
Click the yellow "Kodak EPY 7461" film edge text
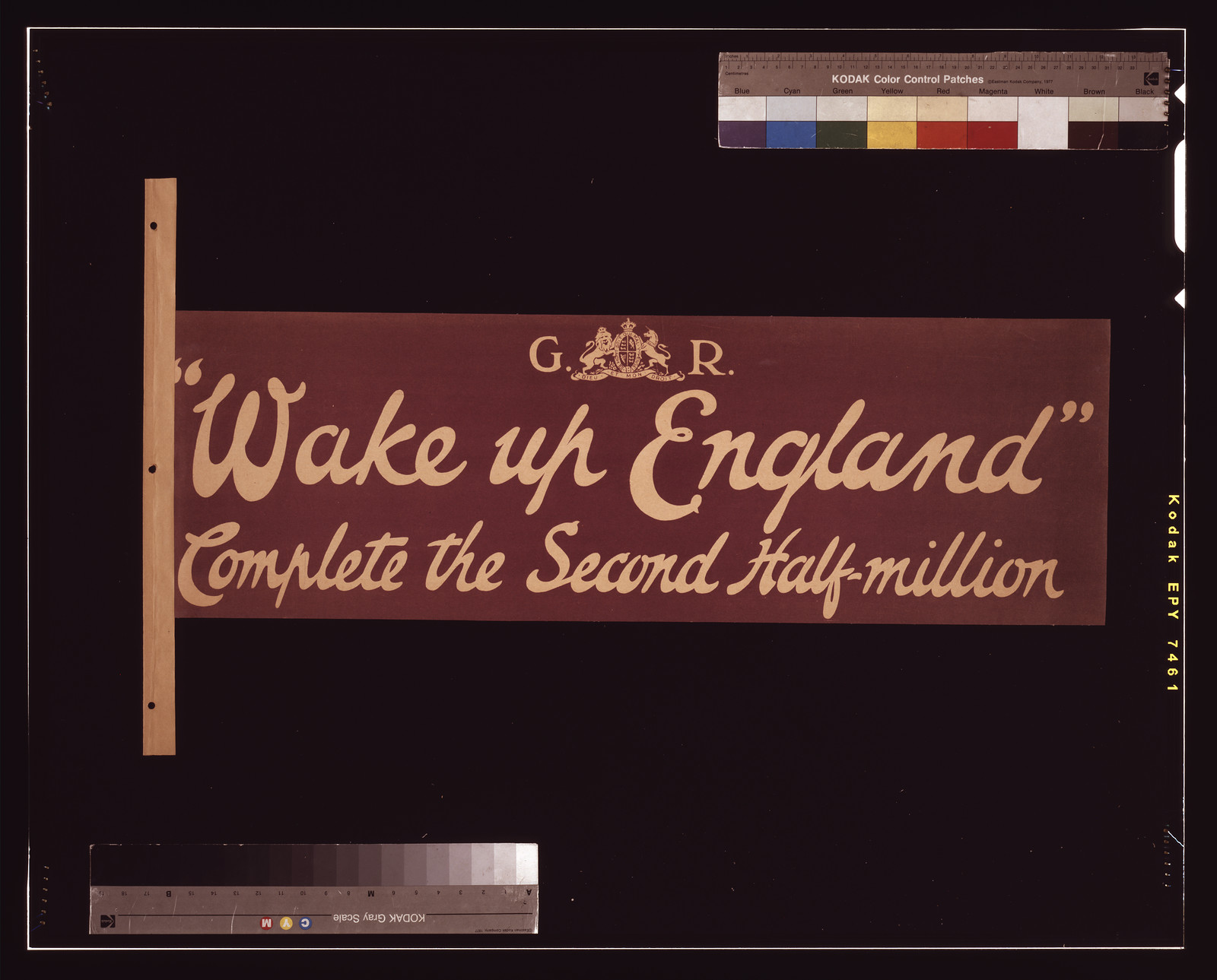[x=1173, y=593]
